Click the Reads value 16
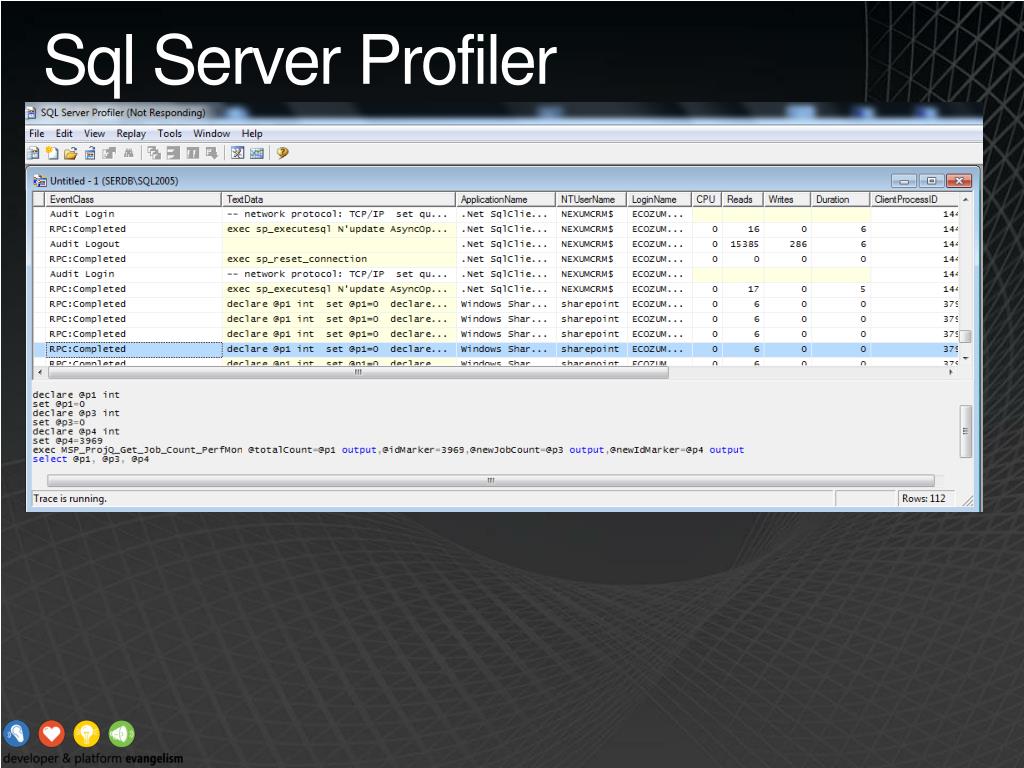The height and width of the screenshot is (768, 1024). coord(753,229)
